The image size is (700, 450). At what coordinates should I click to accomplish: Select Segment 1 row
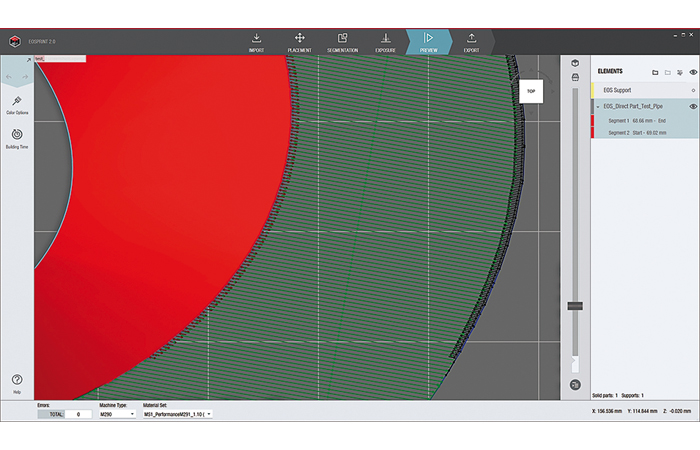click(x=645, y=121)
